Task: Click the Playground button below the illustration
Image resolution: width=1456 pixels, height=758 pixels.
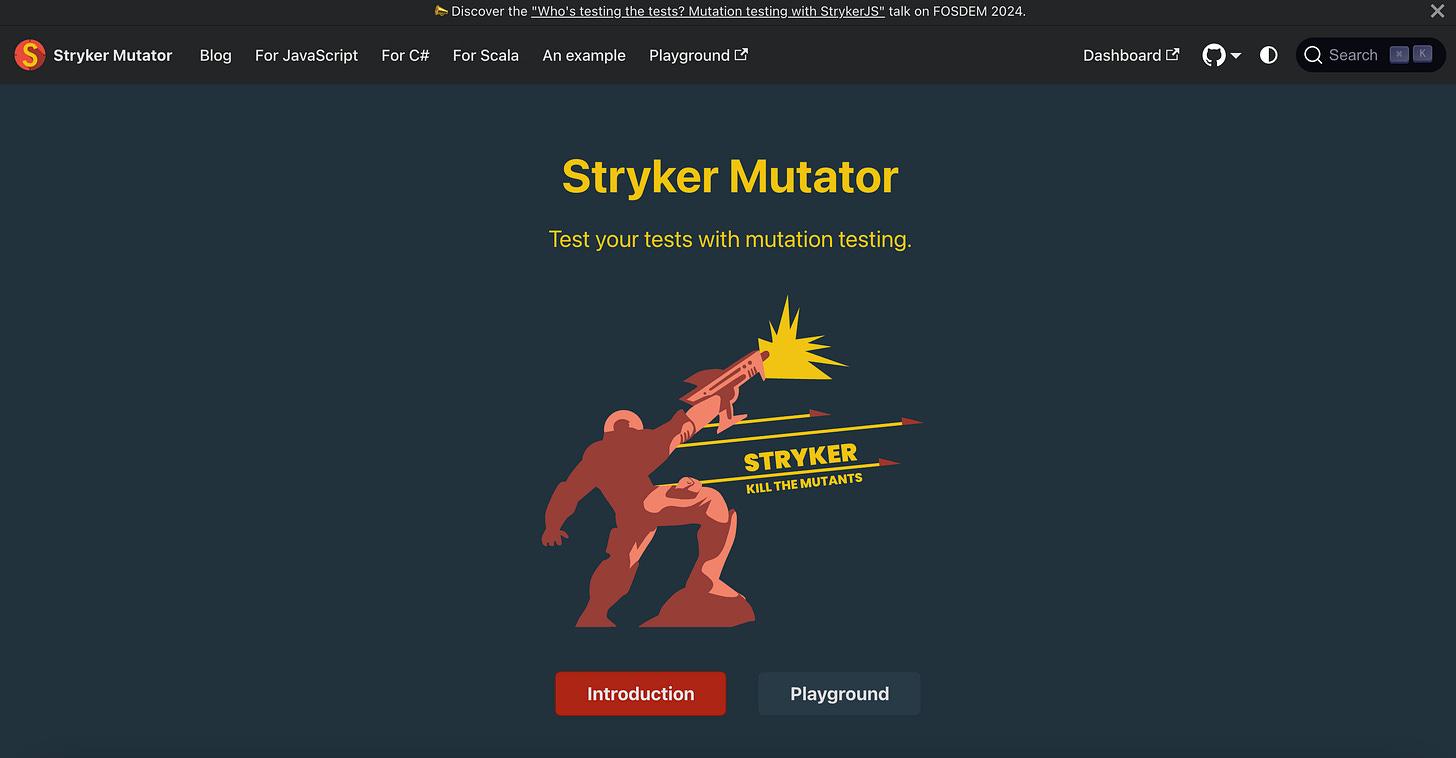Action: 839,694
